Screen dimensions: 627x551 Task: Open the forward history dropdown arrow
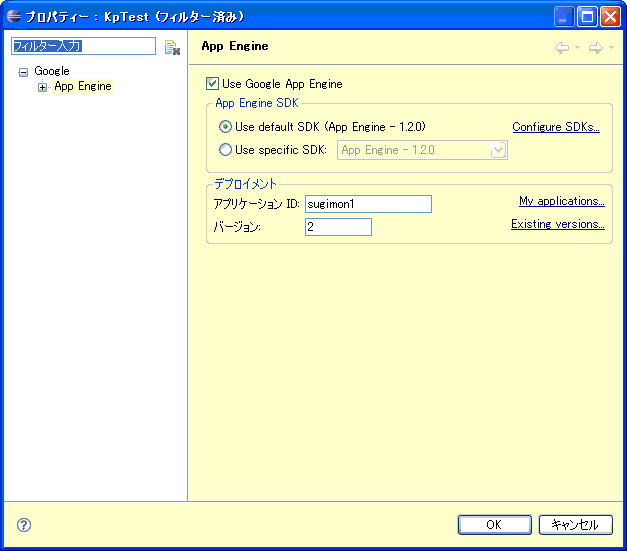(611, 48)
